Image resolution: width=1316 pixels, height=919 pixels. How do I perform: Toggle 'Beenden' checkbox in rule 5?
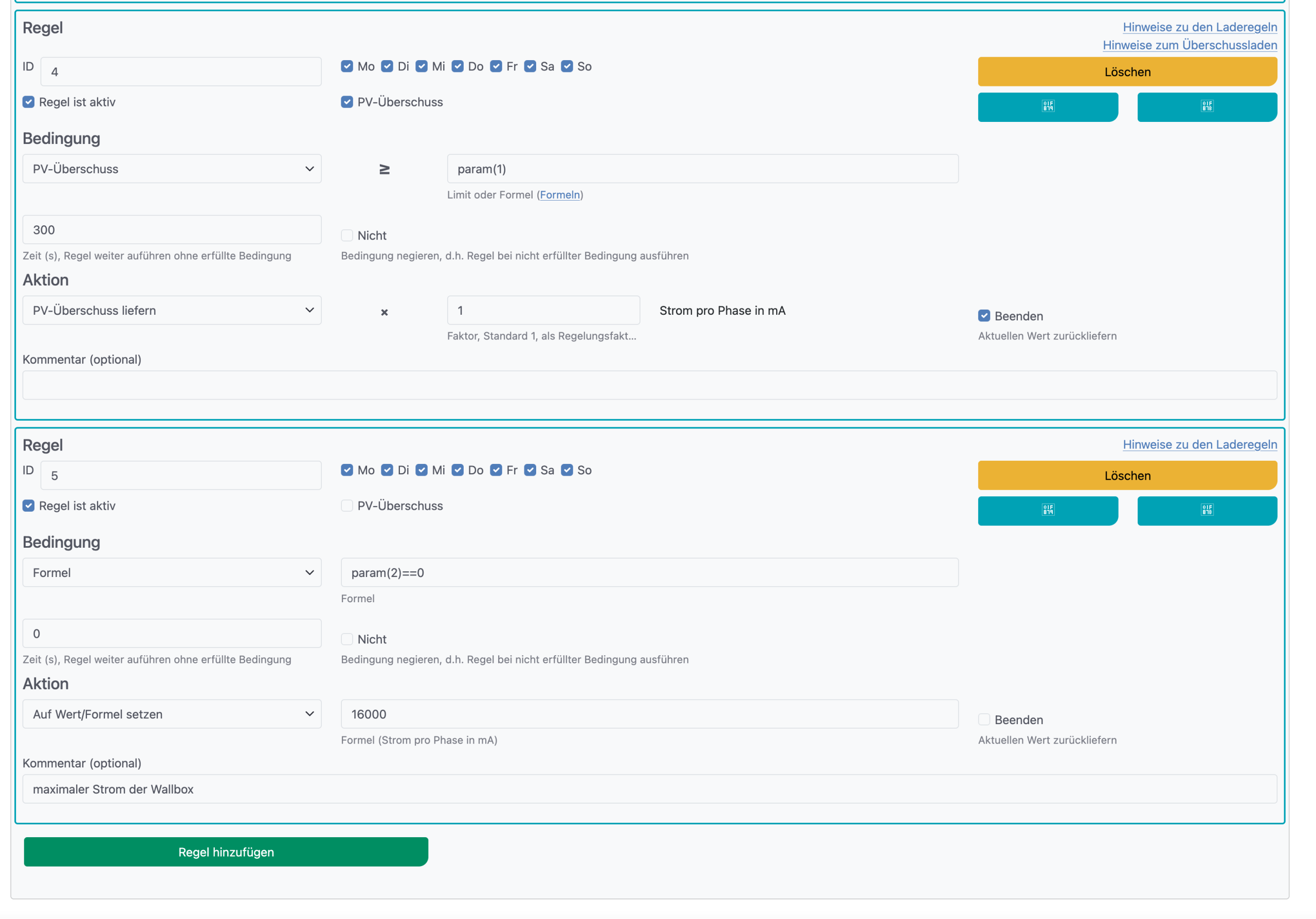(x=983, y=719)
